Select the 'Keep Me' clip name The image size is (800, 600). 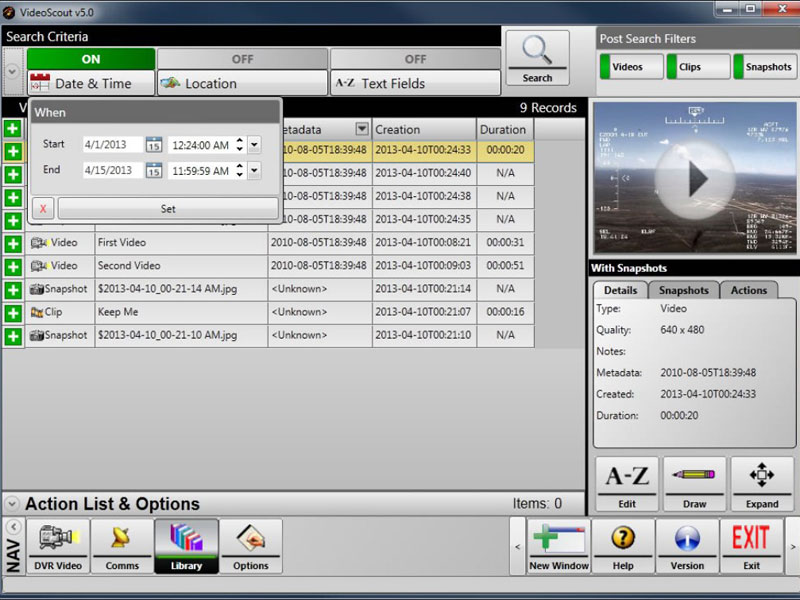118,312
